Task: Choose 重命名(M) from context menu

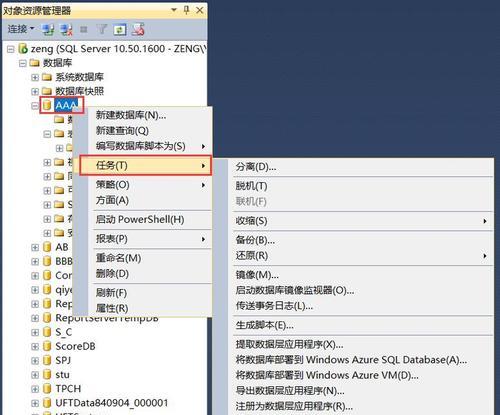Action: pyautogui.click(x=118, y=258)
